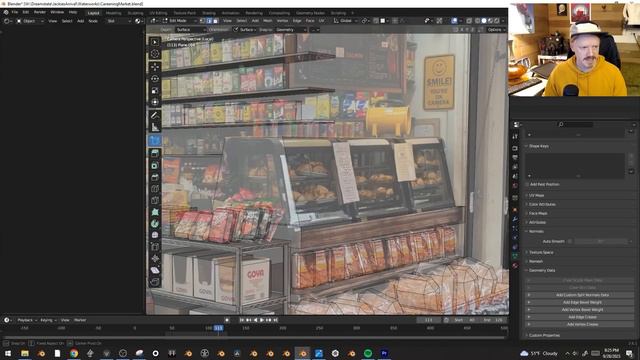Open the Object mode dropdown in left editor

(30, 21)
